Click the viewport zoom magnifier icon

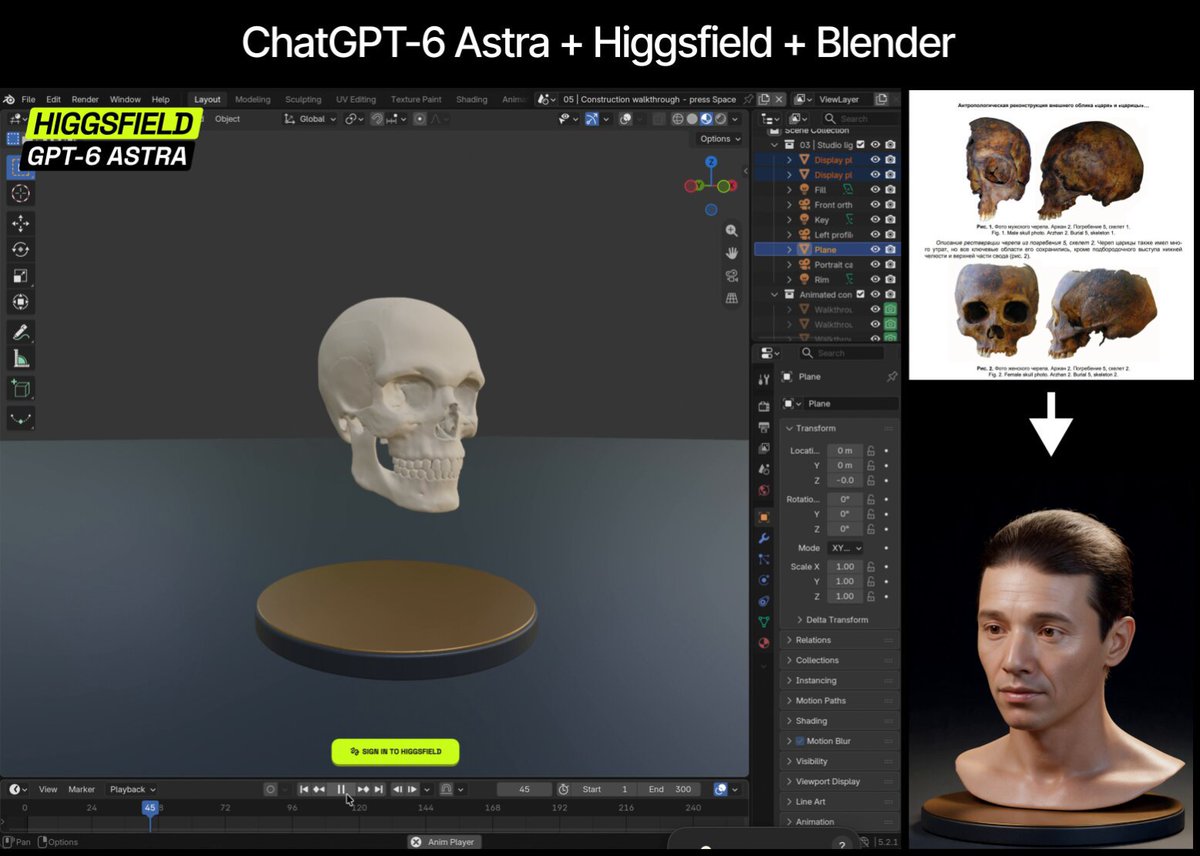click(732, 230)
